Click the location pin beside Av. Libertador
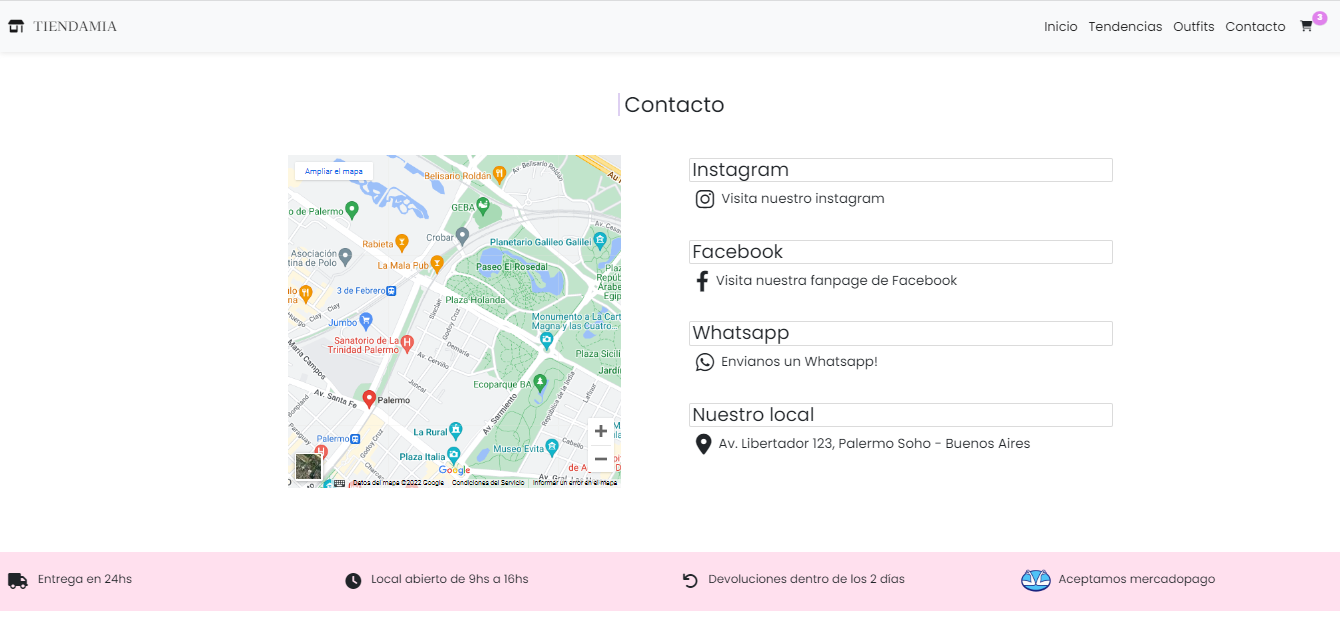 pos(703,444)
